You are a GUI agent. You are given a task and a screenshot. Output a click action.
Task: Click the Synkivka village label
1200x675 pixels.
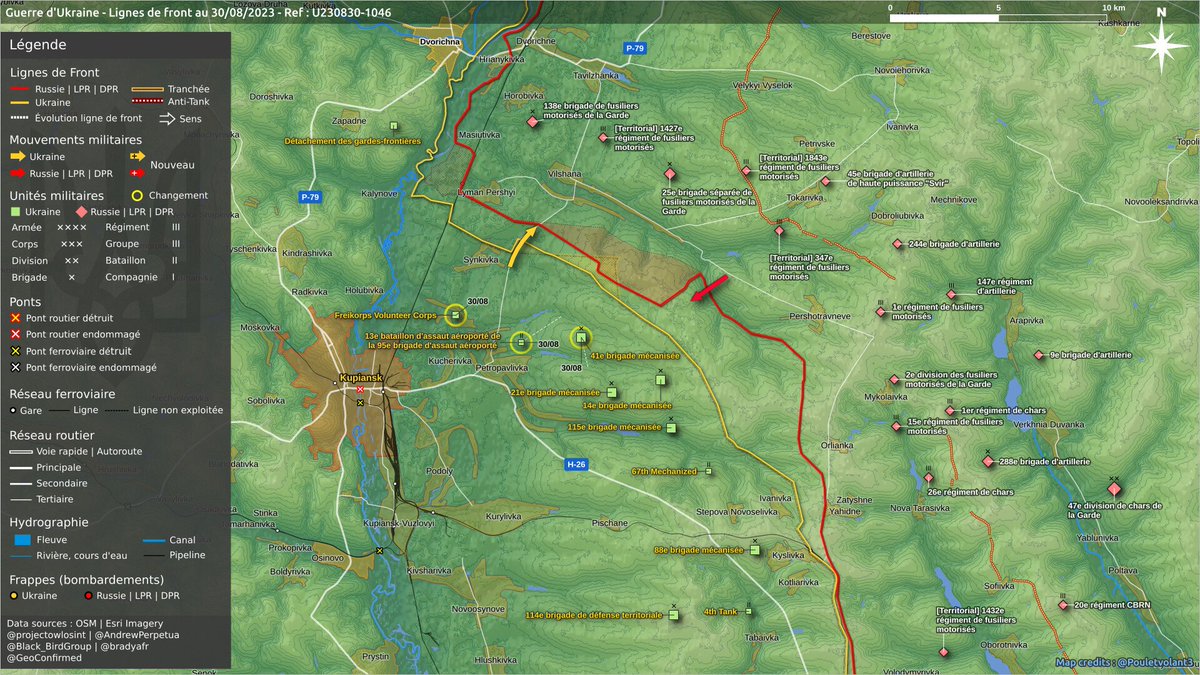[480, 259]
